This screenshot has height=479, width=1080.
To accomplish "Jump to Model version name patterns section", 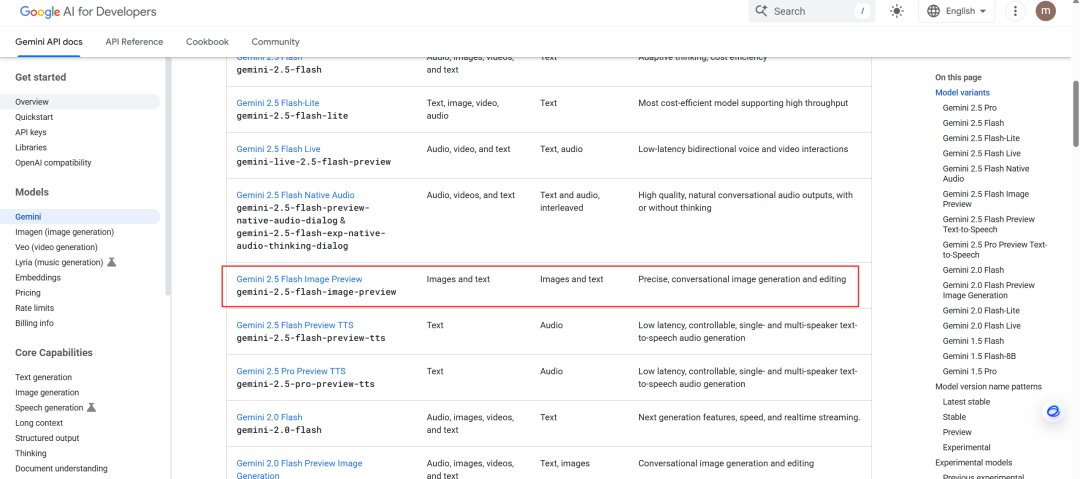I will (988, 387).
